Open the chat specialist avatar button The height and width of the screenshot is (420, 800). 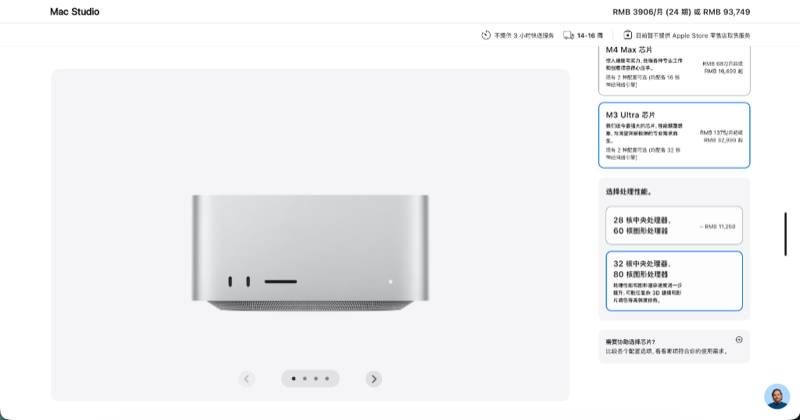coord(777,397)
